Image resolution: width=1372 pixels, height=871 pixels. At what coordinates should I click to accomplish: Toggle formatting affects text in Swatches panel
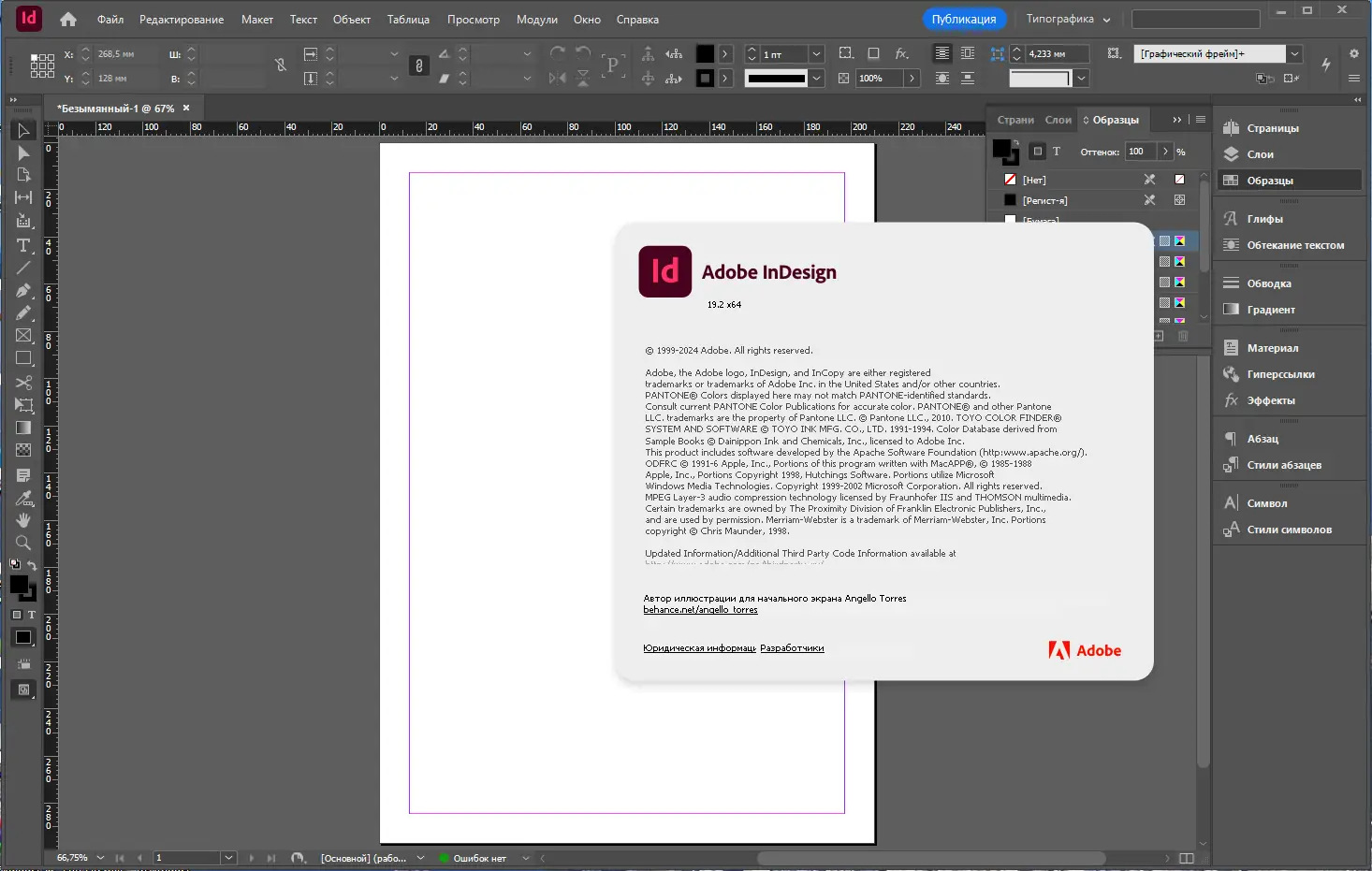[1057, 152]
